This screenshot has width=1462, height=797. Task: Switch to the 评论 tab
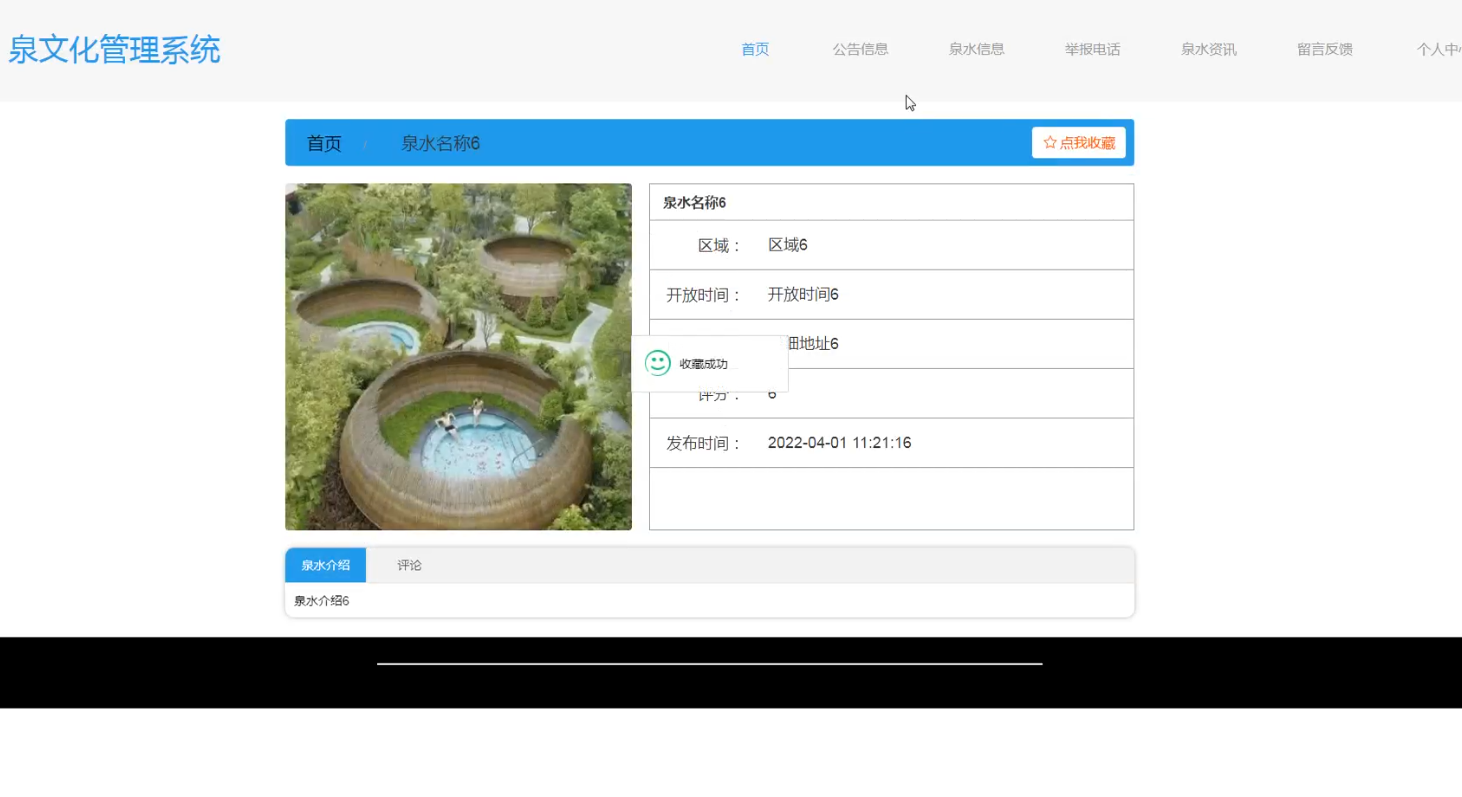click(409, 565)
